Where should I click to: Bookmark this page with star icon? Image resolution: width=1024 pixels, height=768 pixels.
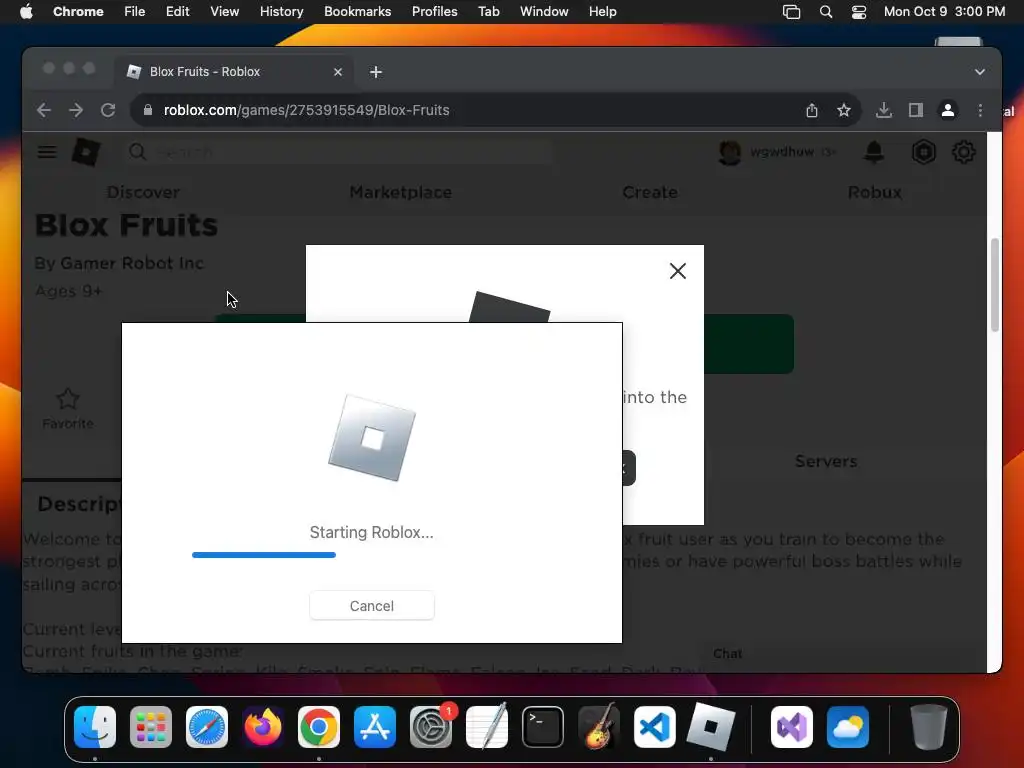click(844, 110)
